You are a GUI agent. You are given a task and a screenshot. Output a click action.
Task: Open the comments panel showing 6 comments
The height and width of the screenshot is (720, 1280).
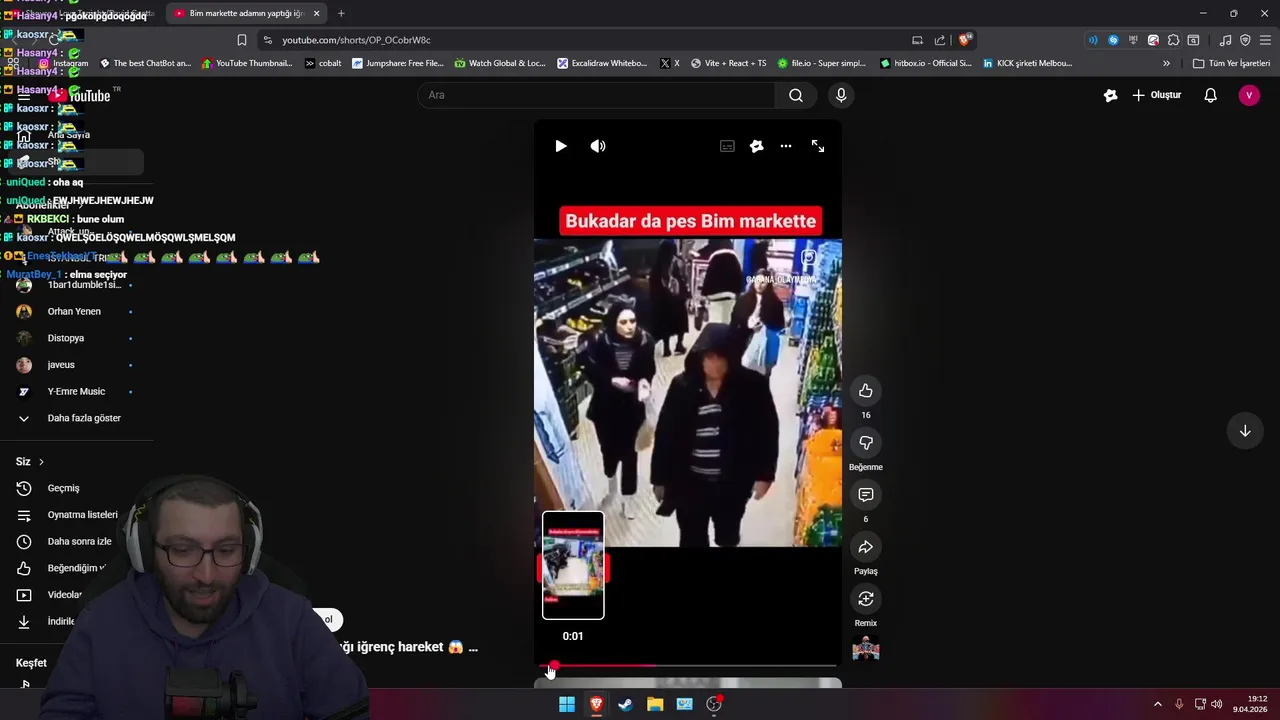[x=866, y=495]
